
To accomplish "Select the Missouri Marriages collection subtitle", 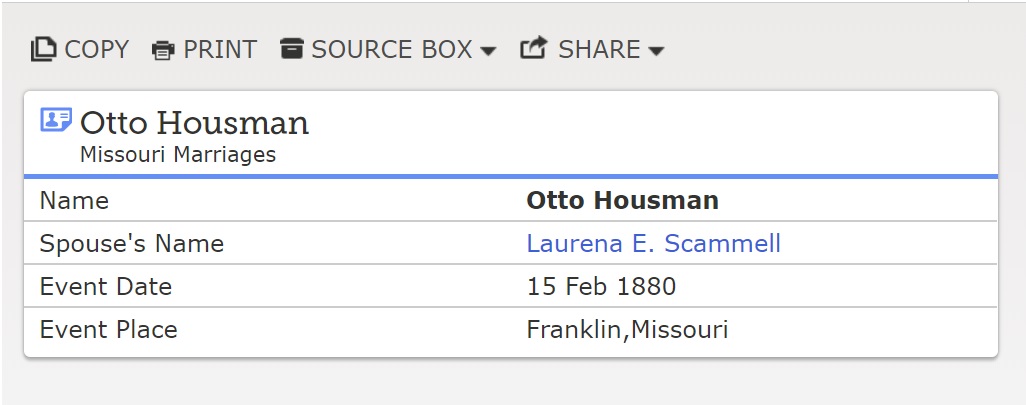I will click(177, 155).
